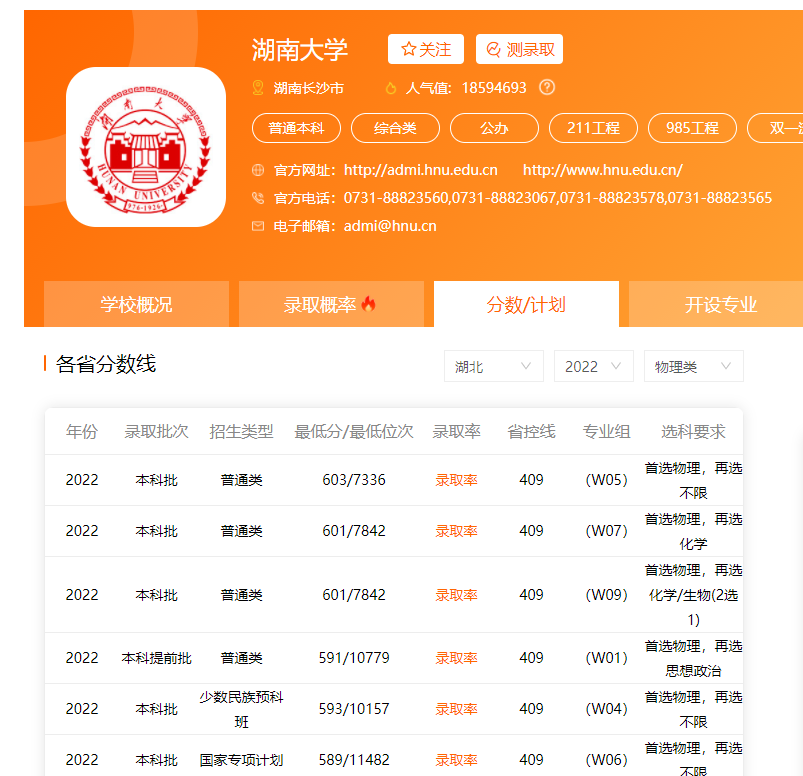This screenshot has width=803, height=776.
Task: Click the 测录取 button
Action: click(519, 49)
